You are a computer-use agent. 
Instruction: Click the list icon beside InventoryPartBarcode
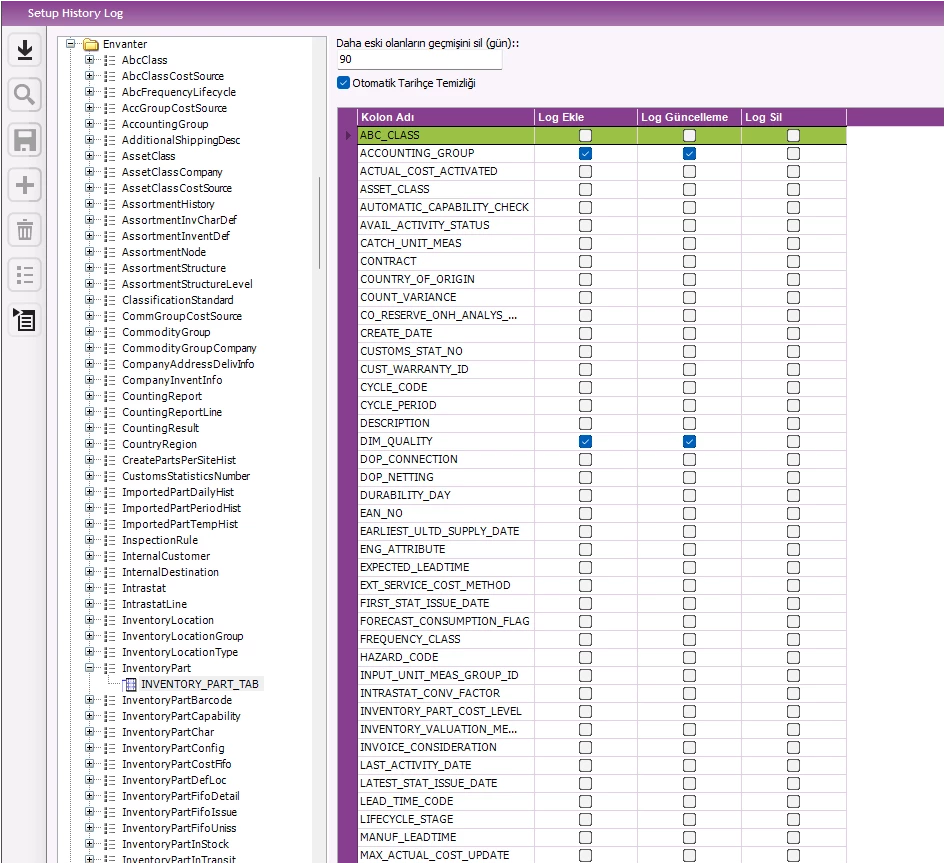point(109,700)
